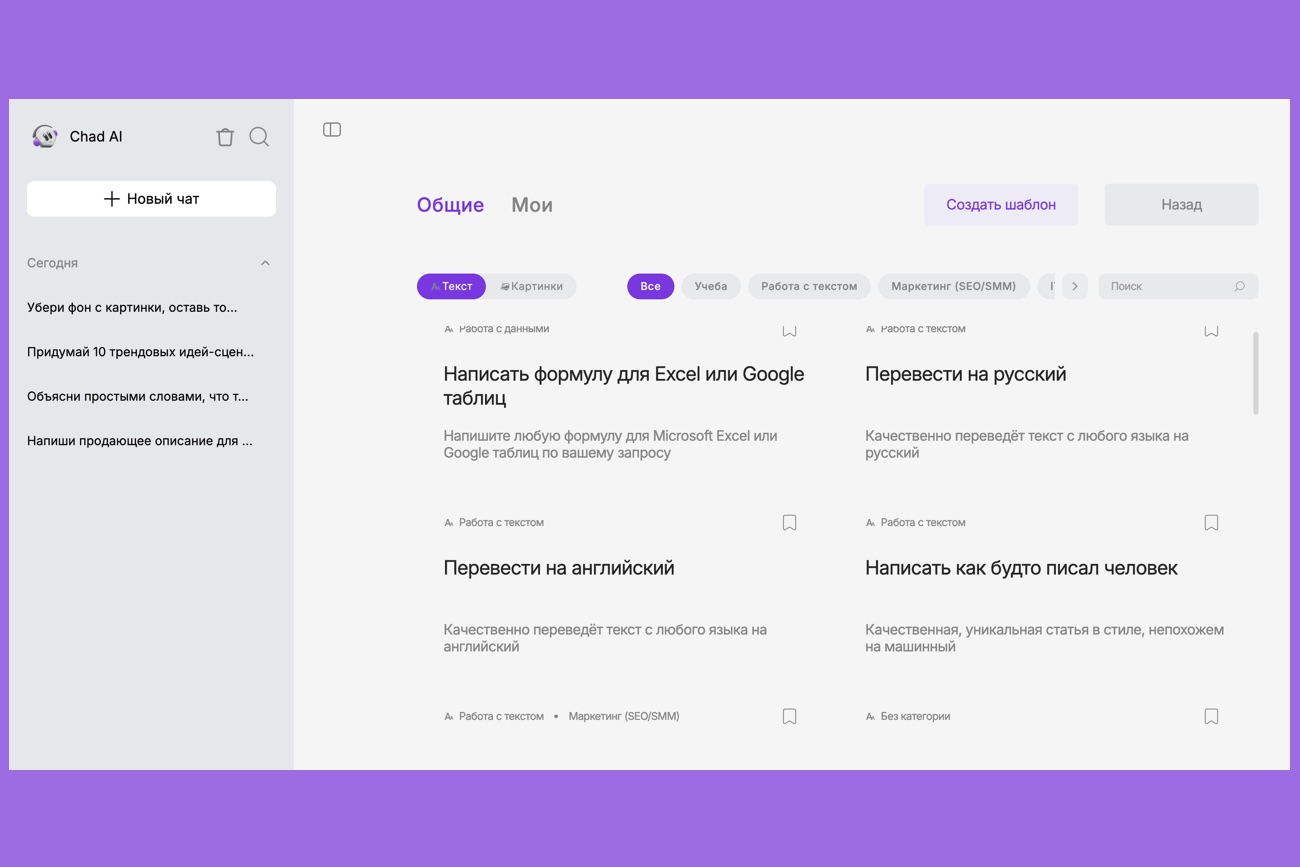Bookmark the "Написать как будто писал человек" template
Screen dimensions: 1300x867
[1211, 523]
